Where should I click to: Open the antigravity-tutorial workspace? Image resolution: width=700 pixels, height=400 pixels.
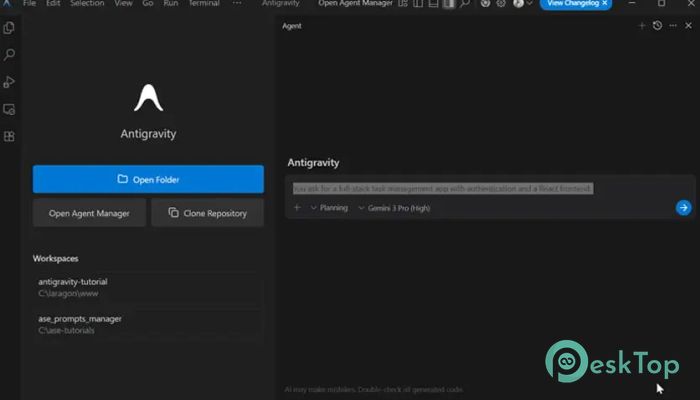coord(148,288)
